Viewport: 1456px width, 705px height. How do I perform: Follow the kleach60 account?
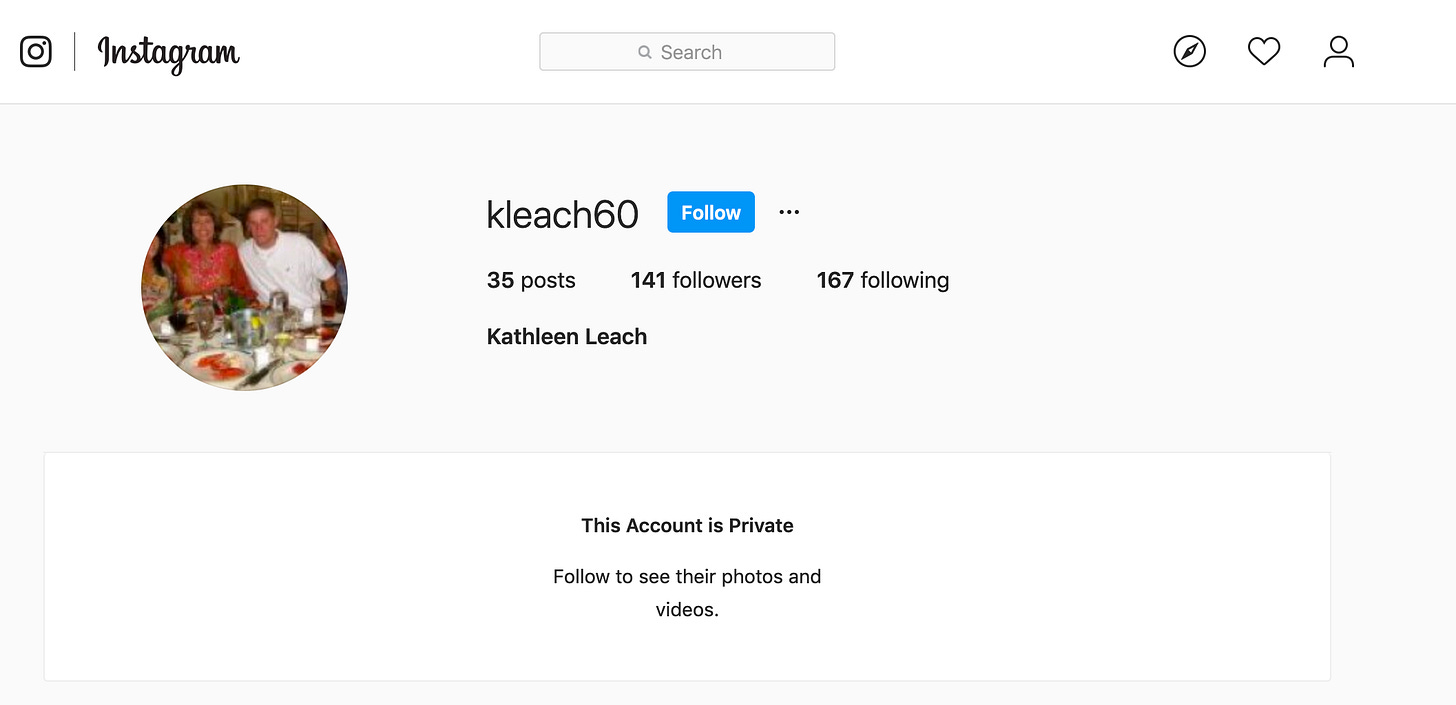711,212
